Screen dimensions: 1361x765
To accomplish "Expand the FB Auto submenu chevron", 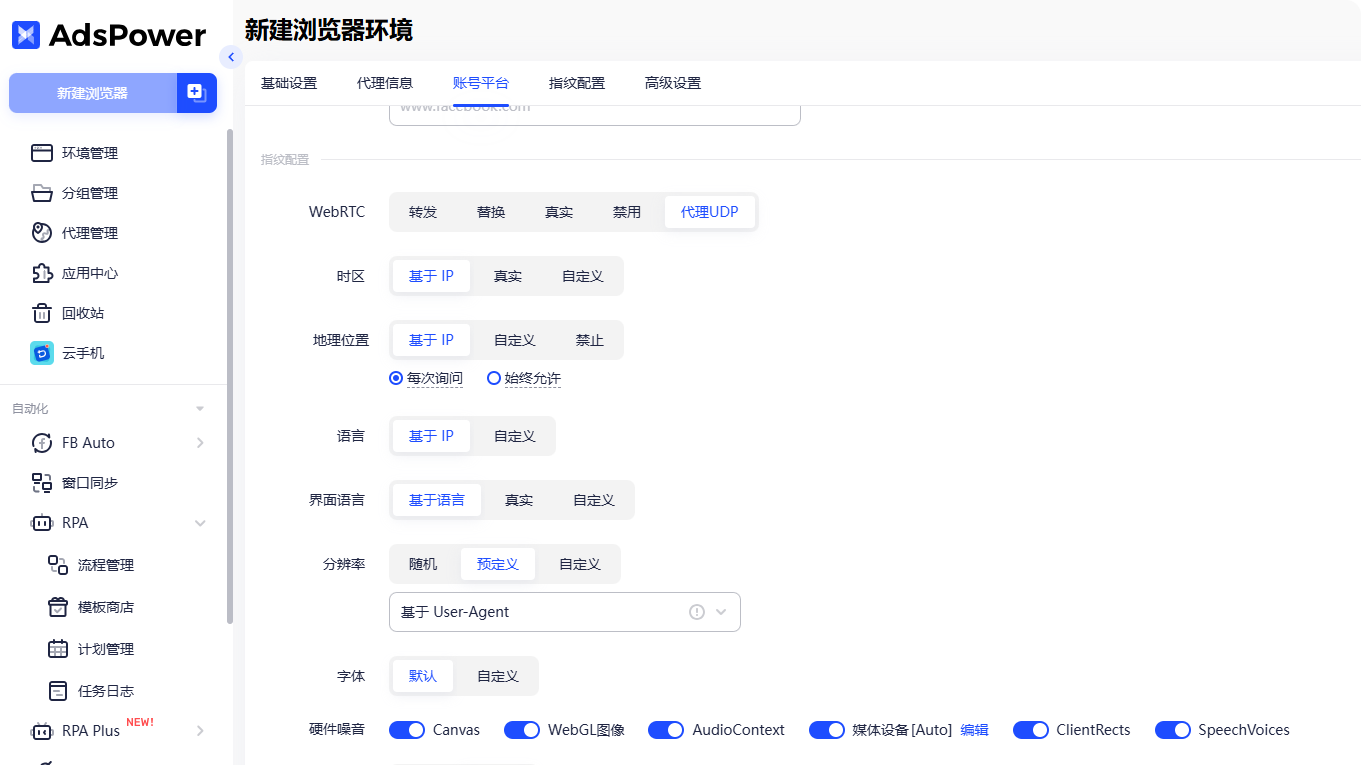I will 200,443.
